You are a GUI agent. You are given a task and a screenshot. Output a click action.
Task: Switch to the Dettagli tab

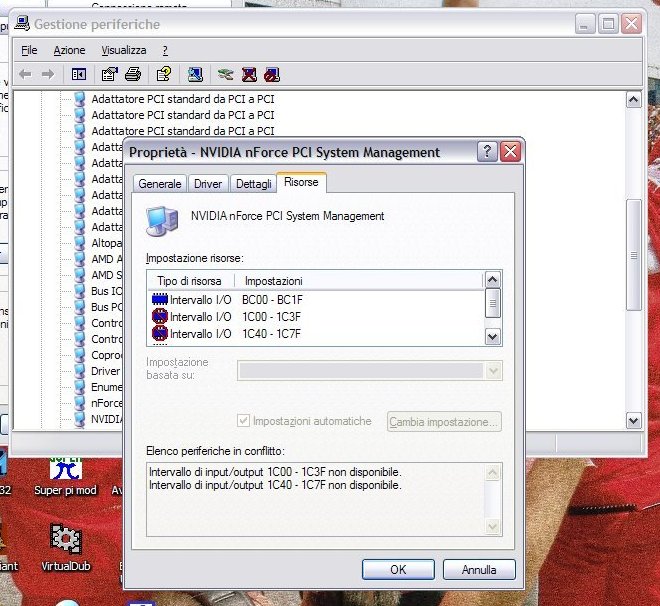point(253,184)
